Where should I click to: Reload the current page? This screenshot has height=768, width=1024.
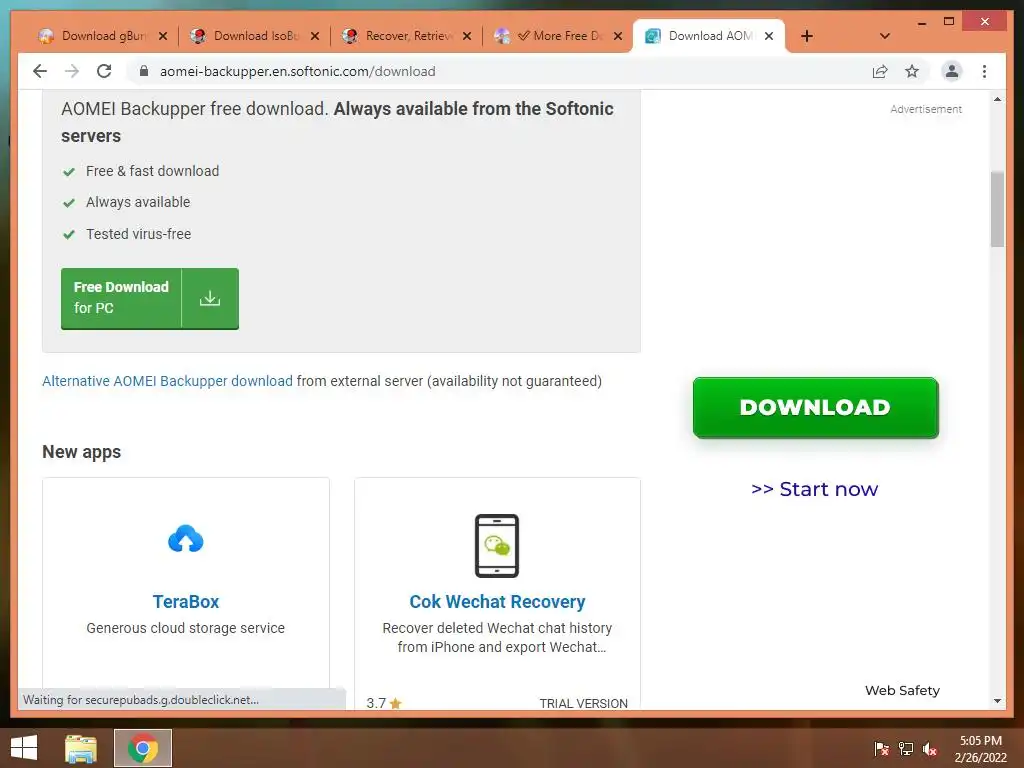[104, 71]
